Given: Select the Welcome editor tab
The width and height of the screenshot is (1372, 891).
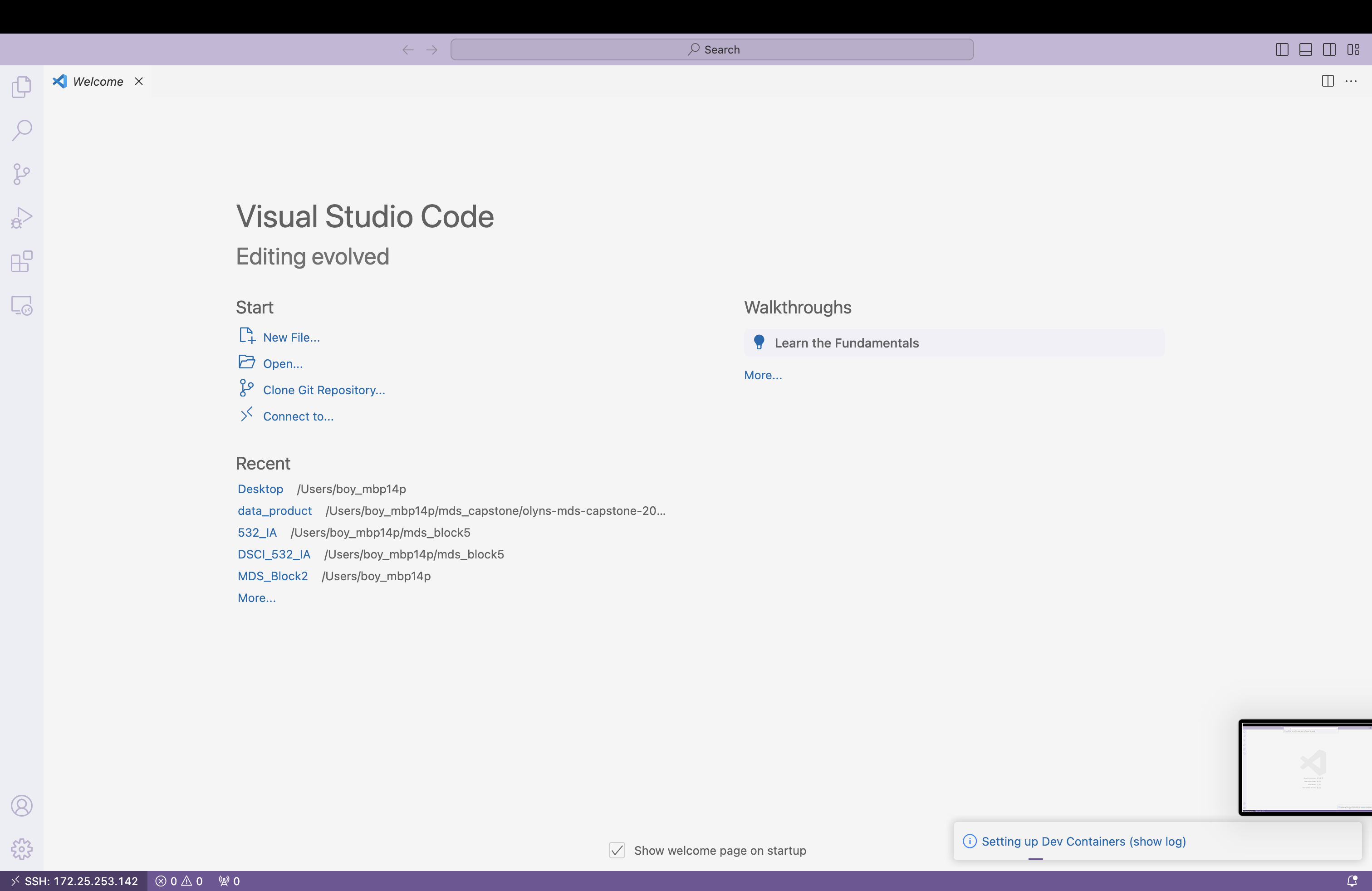Looking at the screenshot, I should 98,81.
